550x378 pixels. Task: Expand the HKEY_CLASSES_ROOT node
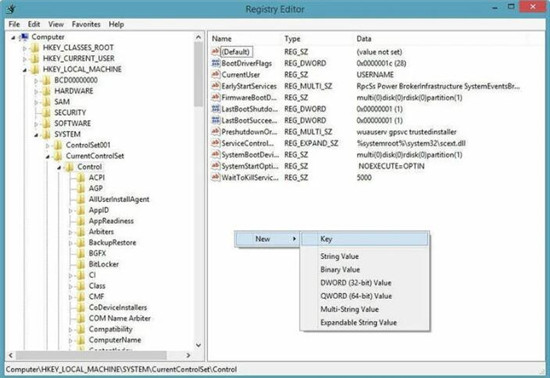pyautogui.click(x=25, y=48)
